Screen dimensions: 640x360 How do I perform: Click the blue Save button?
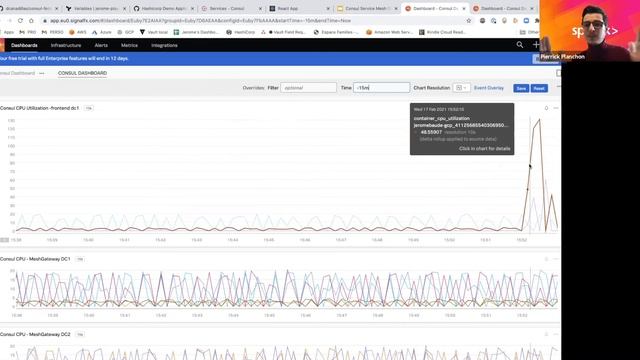[521, 88]
